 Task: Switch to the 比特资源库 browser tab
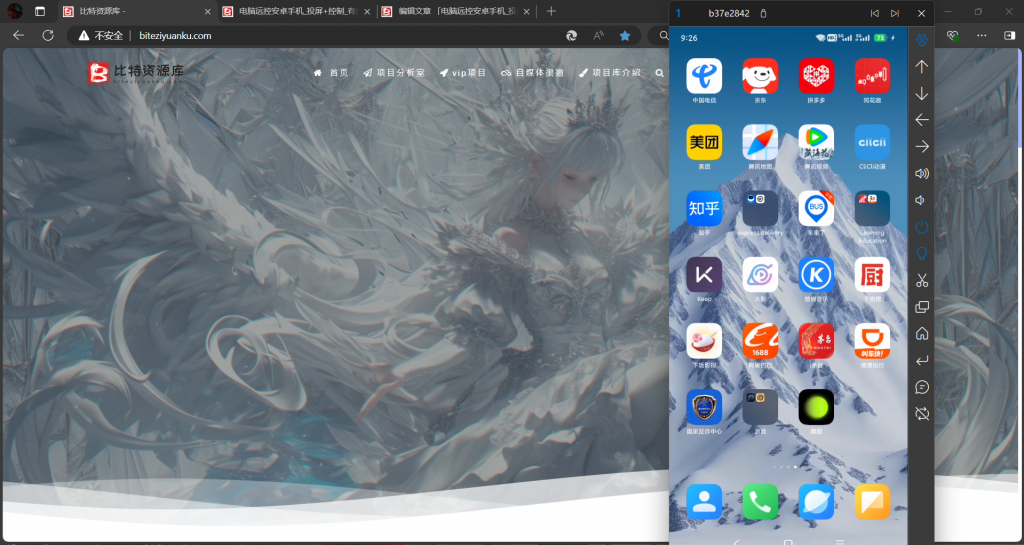(137, 11)
